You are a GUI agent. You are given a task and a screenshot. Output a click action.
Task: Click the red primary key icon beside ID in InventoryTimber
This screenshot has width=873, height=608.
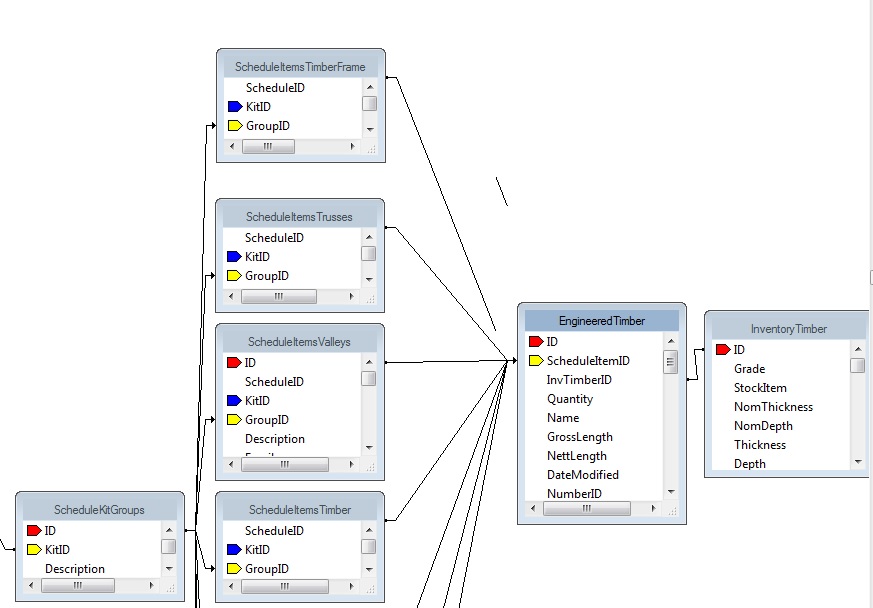tap(723, 349)
